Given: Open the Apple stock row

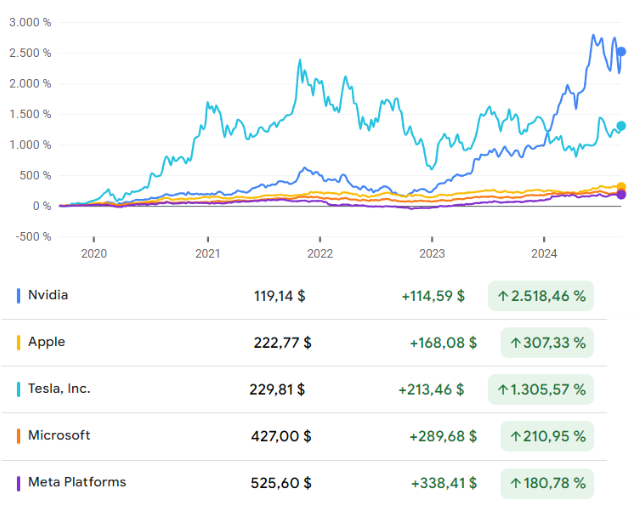Looking at the screenshot, I should point(46,342).
